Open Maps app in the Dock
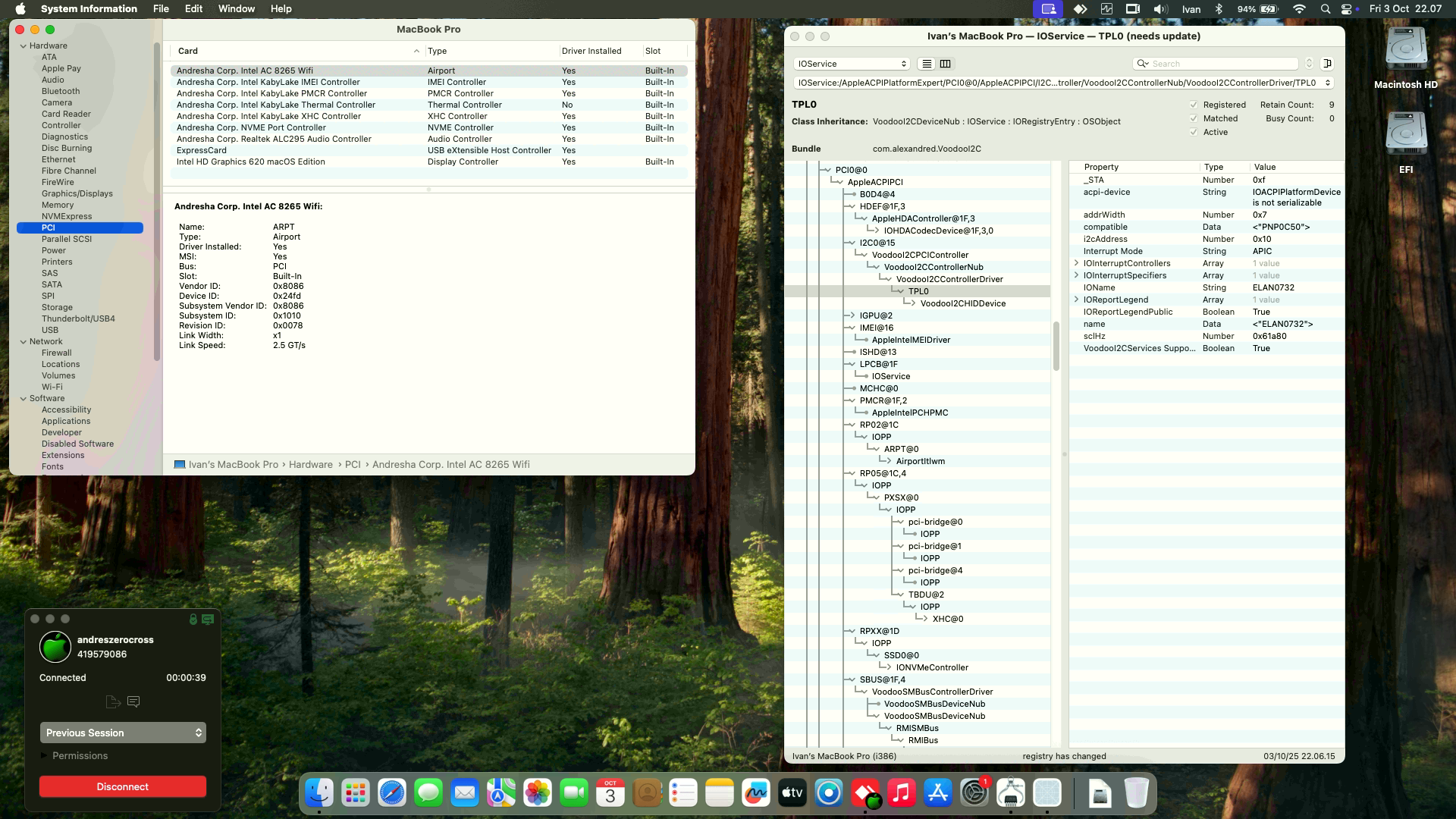This screenshot has height=819, width=1456. [501, 793]
